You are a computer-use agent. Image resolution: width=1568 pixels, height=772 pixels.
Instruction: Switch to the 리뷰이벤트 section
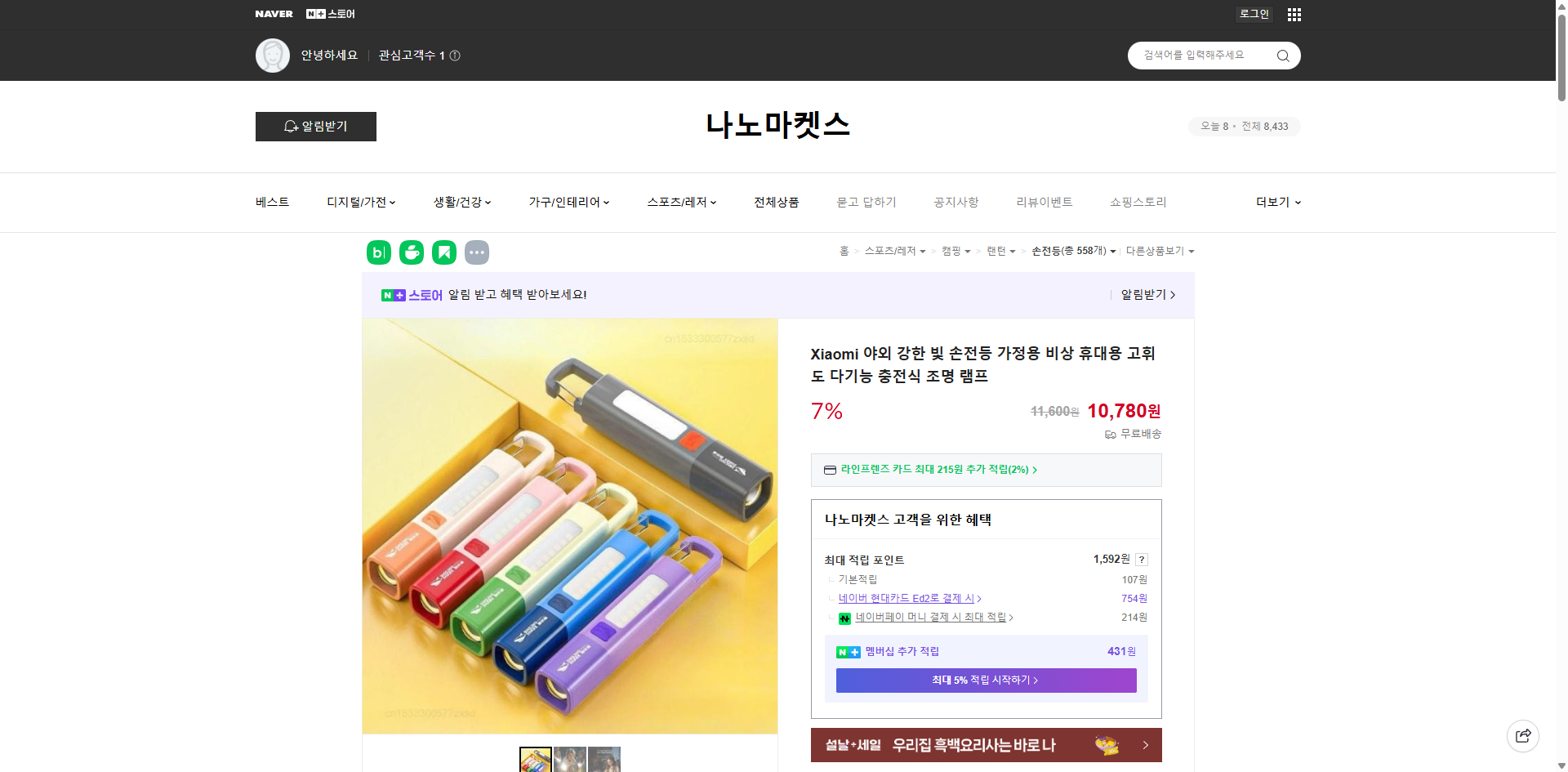pos(1045,202)
